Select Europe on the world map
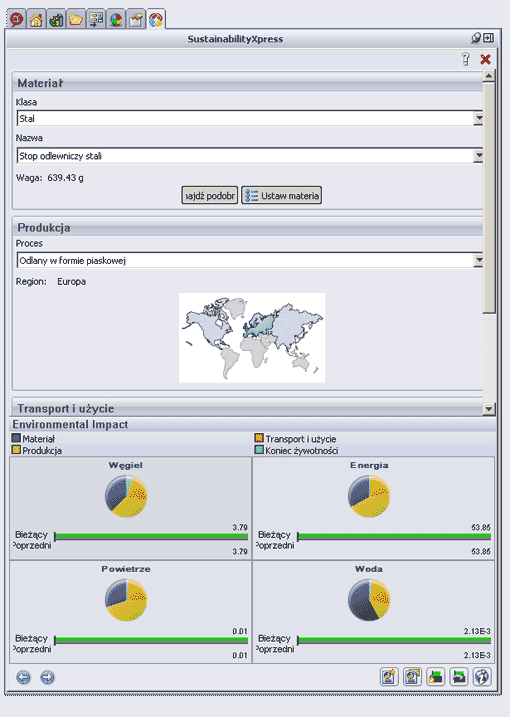The image size is (510, 717). [x=259, y=322]
